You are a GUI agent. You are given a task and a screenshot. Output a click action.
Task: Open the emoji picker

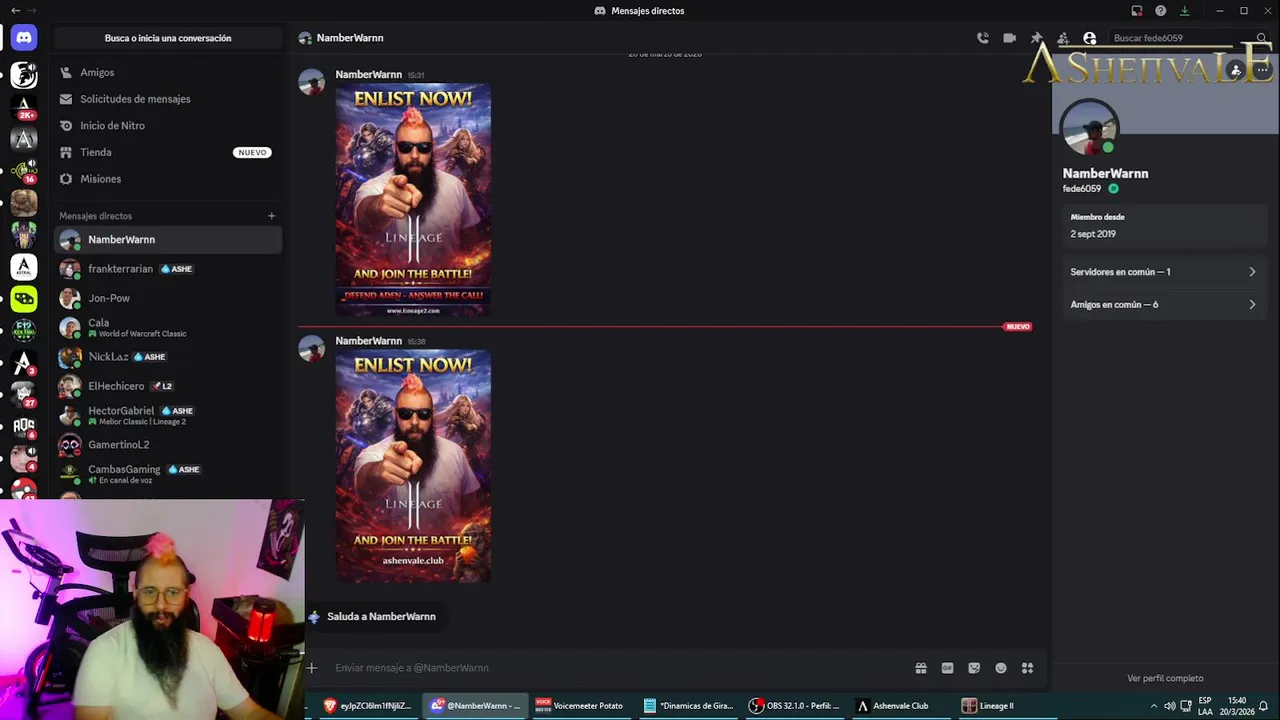point(1001,668)
